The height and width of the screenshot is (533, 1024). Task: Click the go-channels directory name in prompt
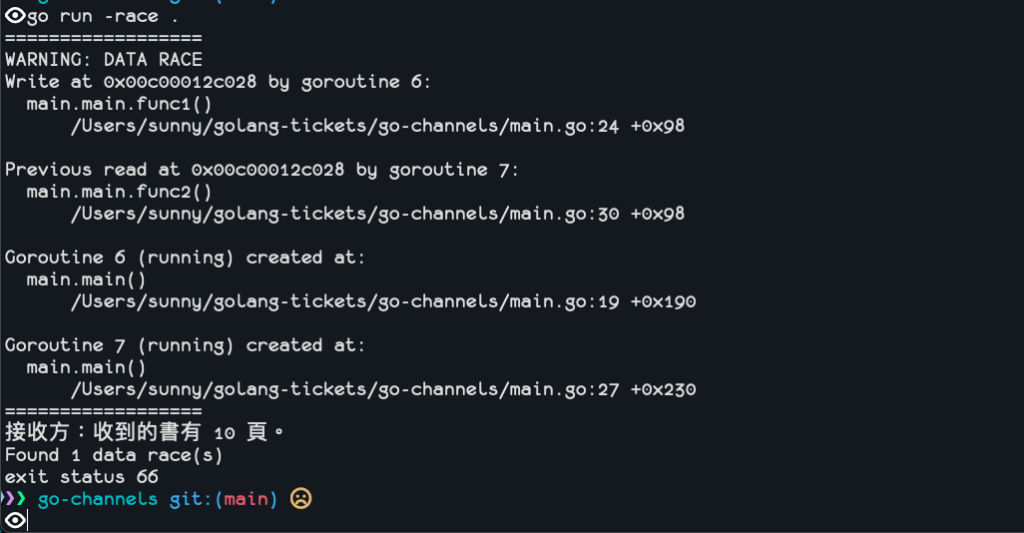pos(98,499)
